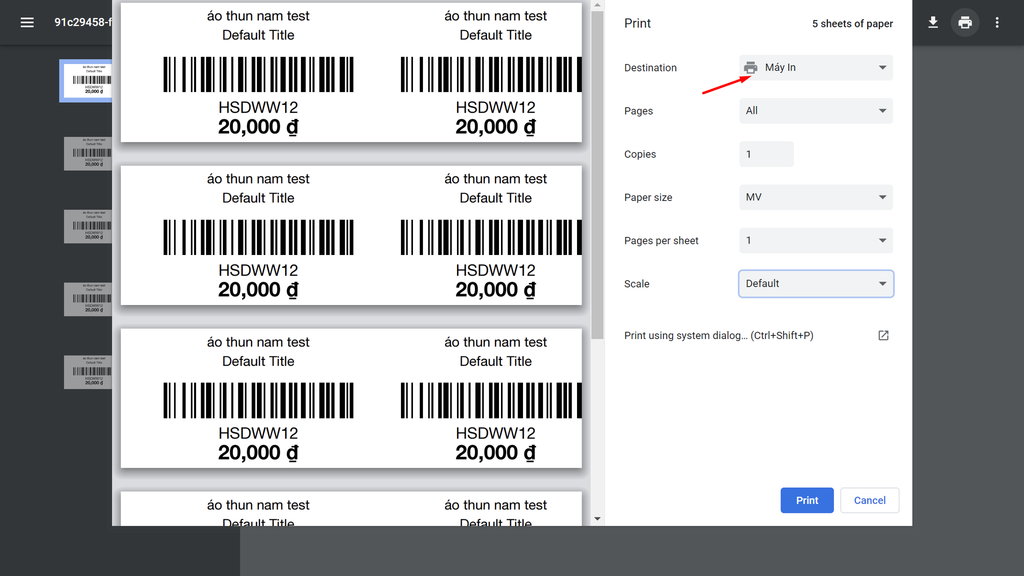Click the printer icon beside Máy In
The height and width of the screenshot is (576, 1024).
tap(750, 67)
